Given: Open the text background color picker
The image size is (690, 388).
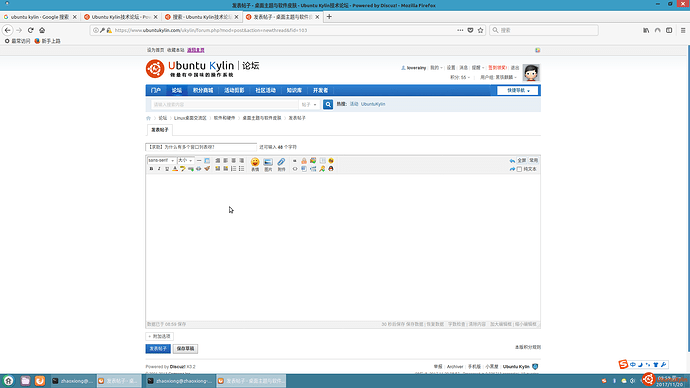Looking at the screenshot, I should click(x=183, y=169).
